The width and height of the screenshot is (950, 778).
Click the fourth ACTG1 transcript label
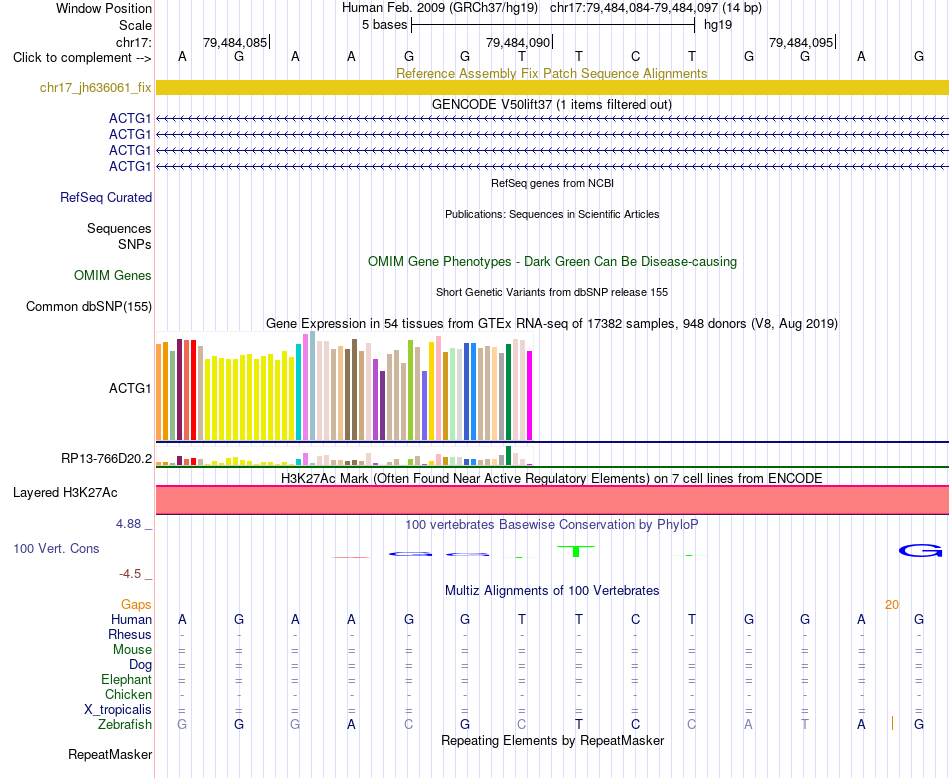130,166
